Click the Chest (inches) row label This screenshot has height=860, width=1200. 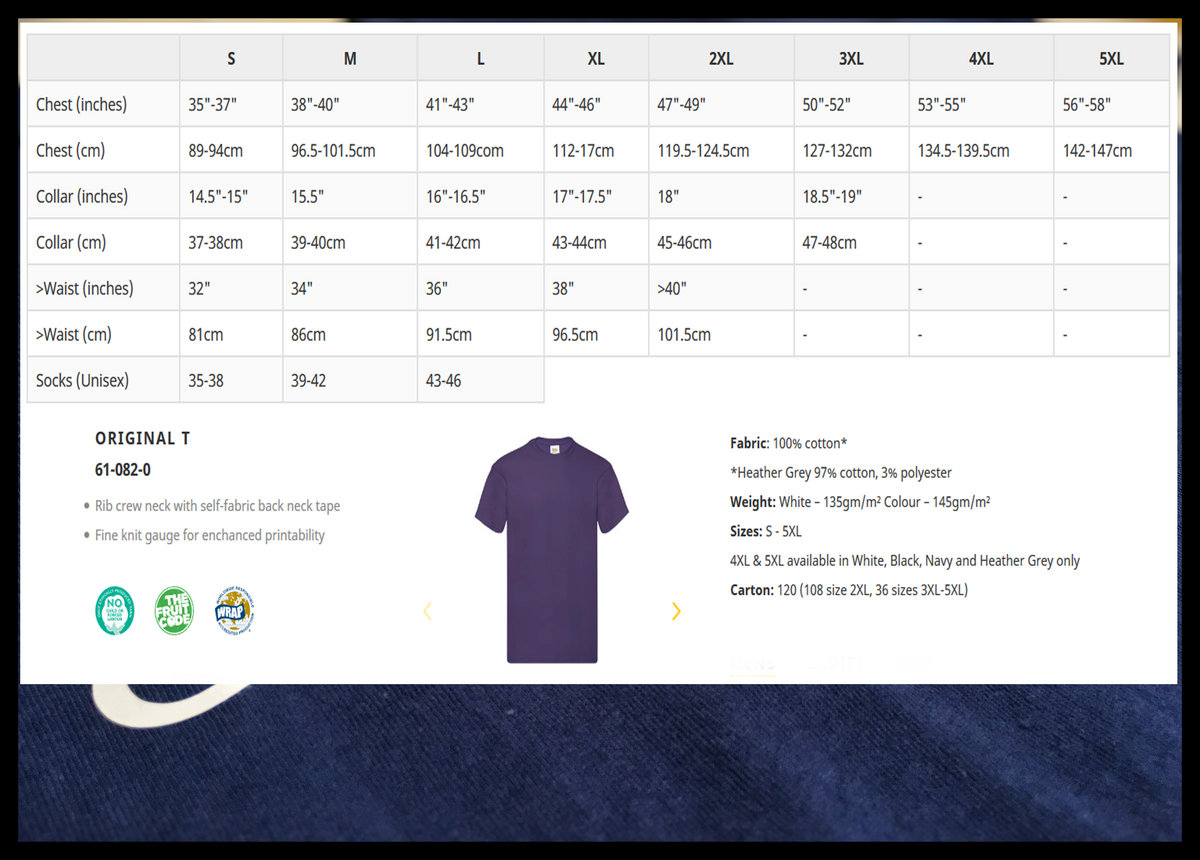coord(81,104)
